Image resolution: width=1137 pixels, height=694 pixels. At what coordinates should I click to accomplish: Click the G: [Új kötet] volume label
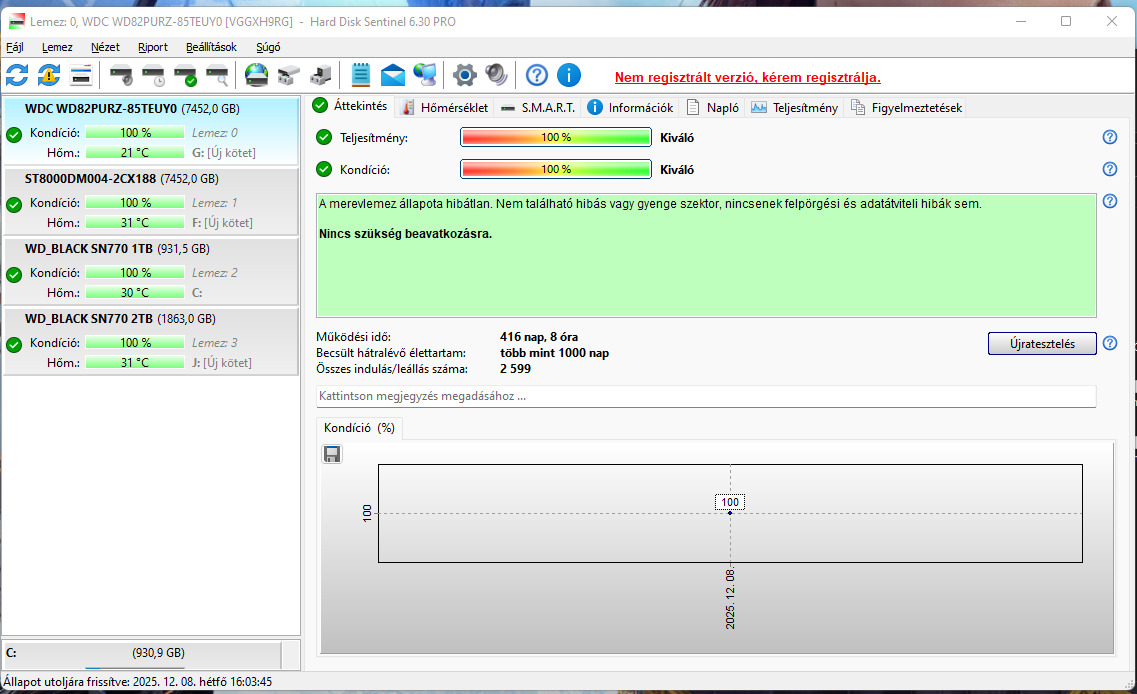pos(224,153)
